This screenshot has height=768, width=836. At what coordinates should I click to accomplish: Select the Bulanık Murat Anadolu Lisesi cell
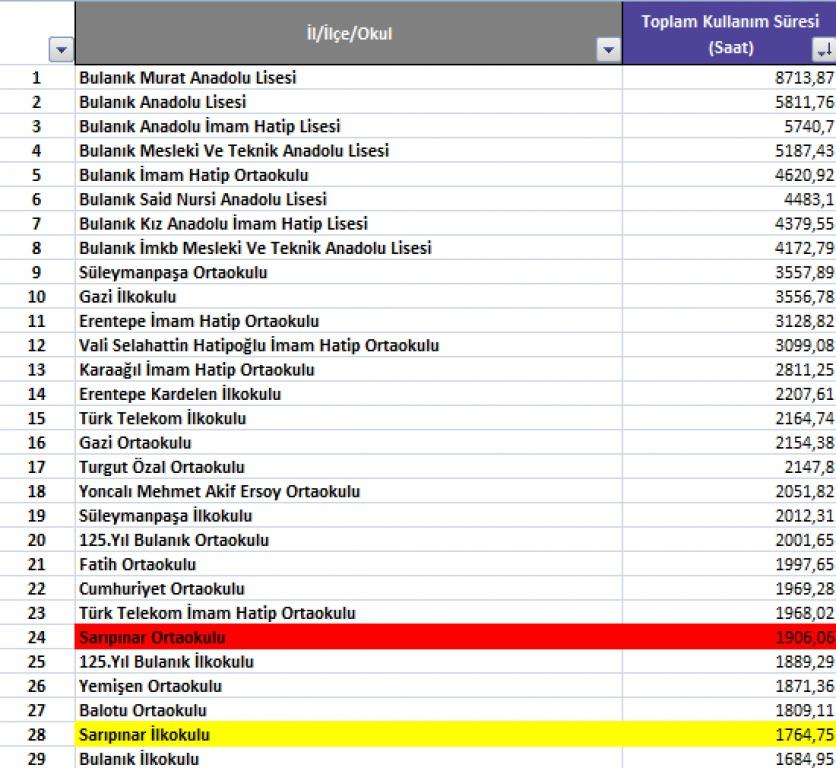(x=348, y=77)
